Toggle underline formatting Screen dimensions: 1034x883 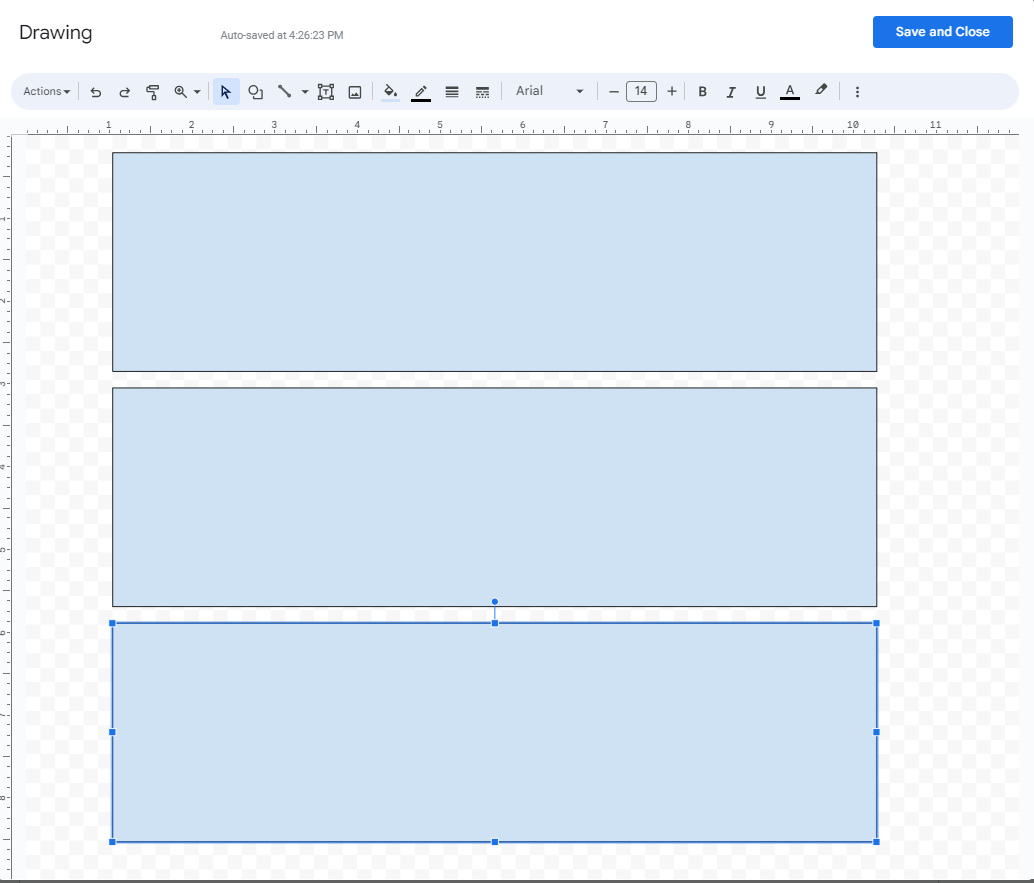[x=760, y=91]
